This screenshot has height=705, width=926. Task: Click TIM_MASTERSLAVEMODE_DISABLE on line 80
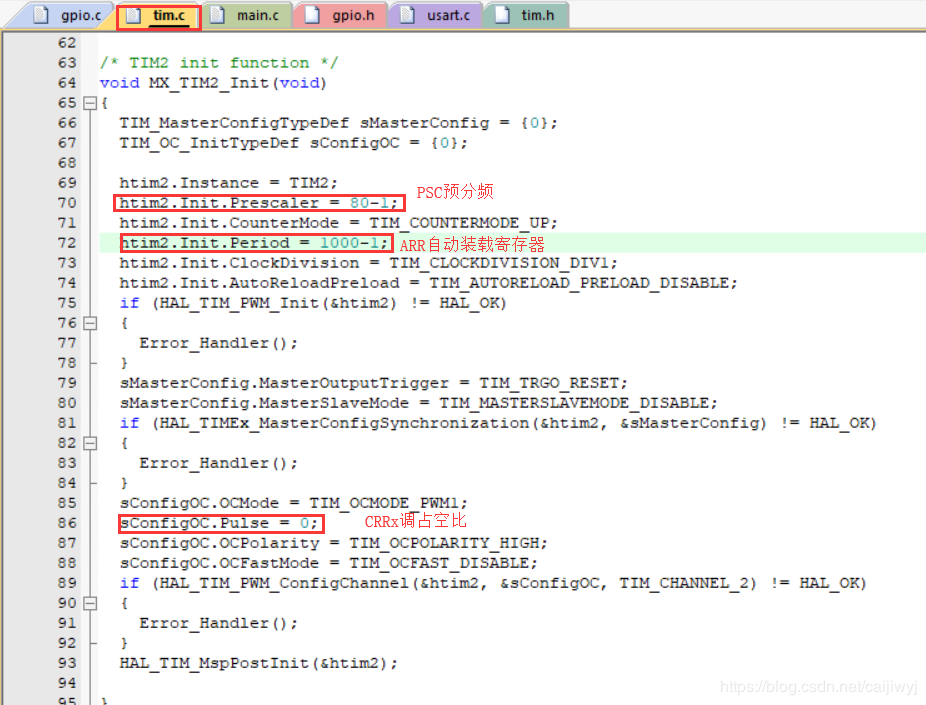[x=575, y=403]
